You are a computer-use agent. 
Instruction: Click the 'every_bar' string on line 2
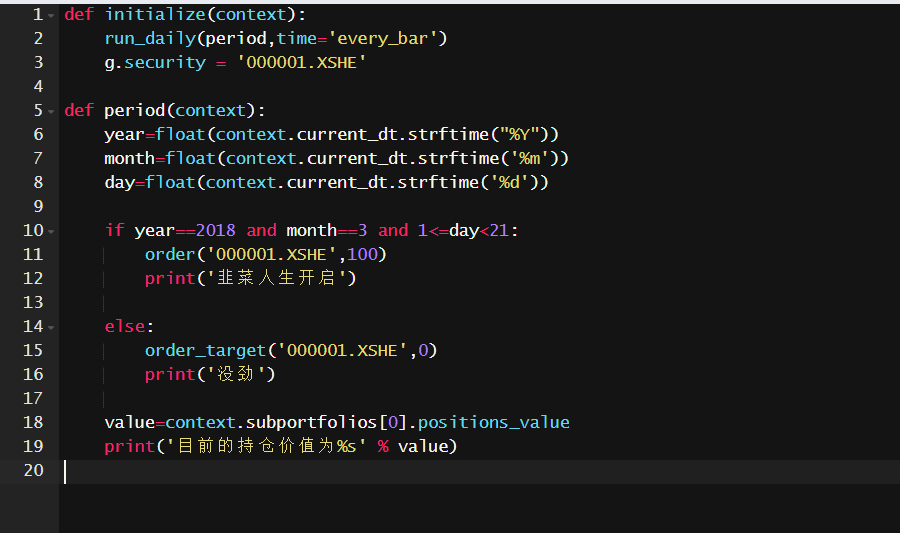387,38
